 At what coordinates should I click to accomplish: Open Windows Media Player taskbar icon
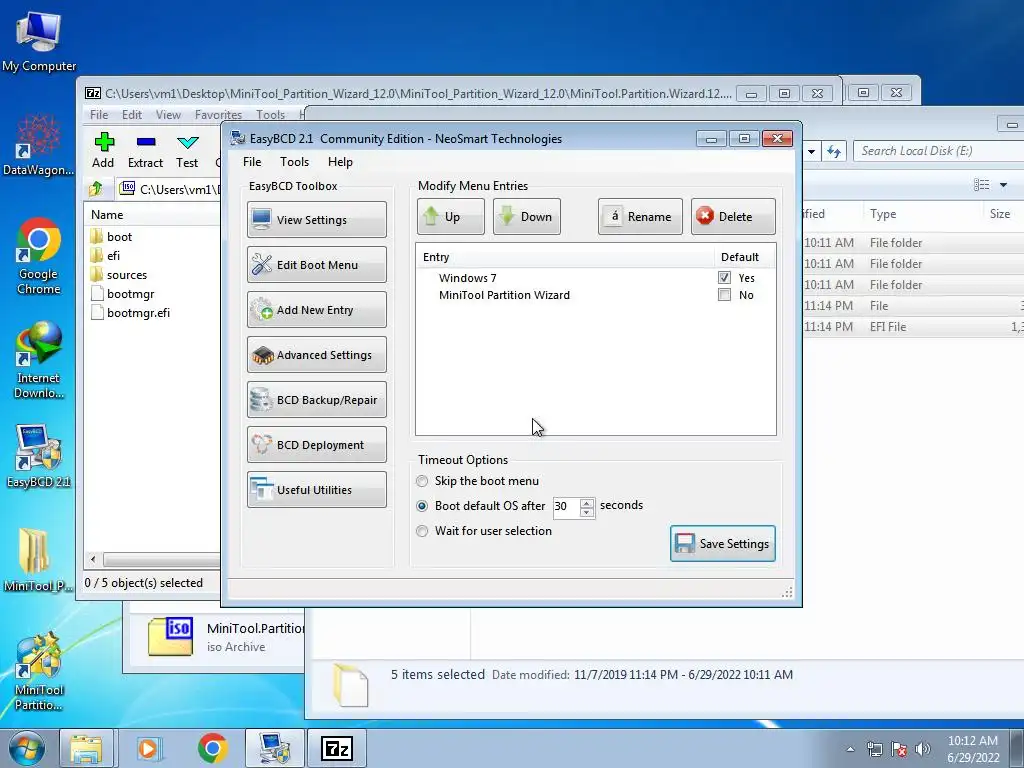tap(148, 748)
